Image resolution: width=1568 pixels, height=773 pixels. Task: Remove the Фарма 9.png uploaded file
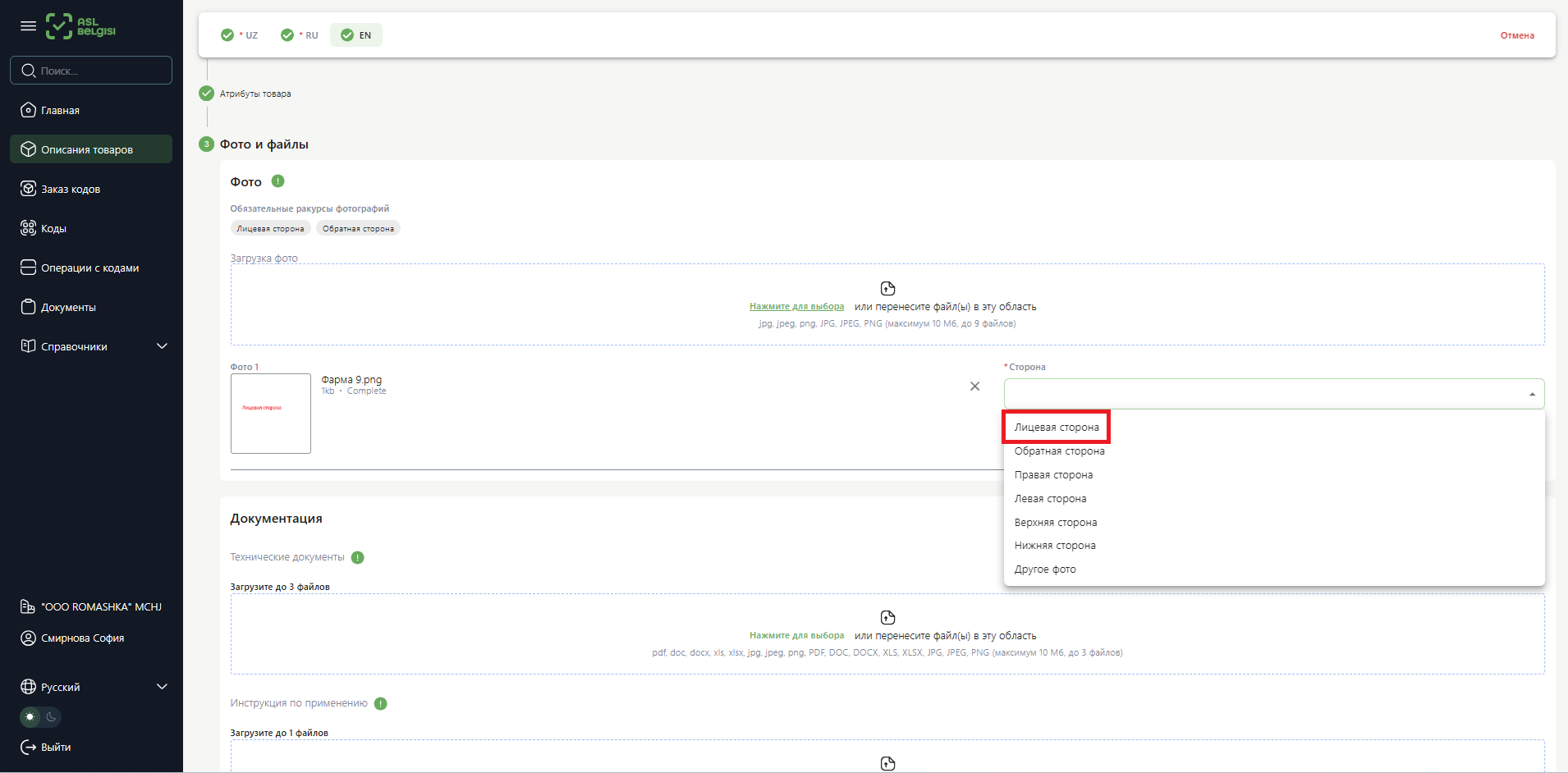click(974, 386)
